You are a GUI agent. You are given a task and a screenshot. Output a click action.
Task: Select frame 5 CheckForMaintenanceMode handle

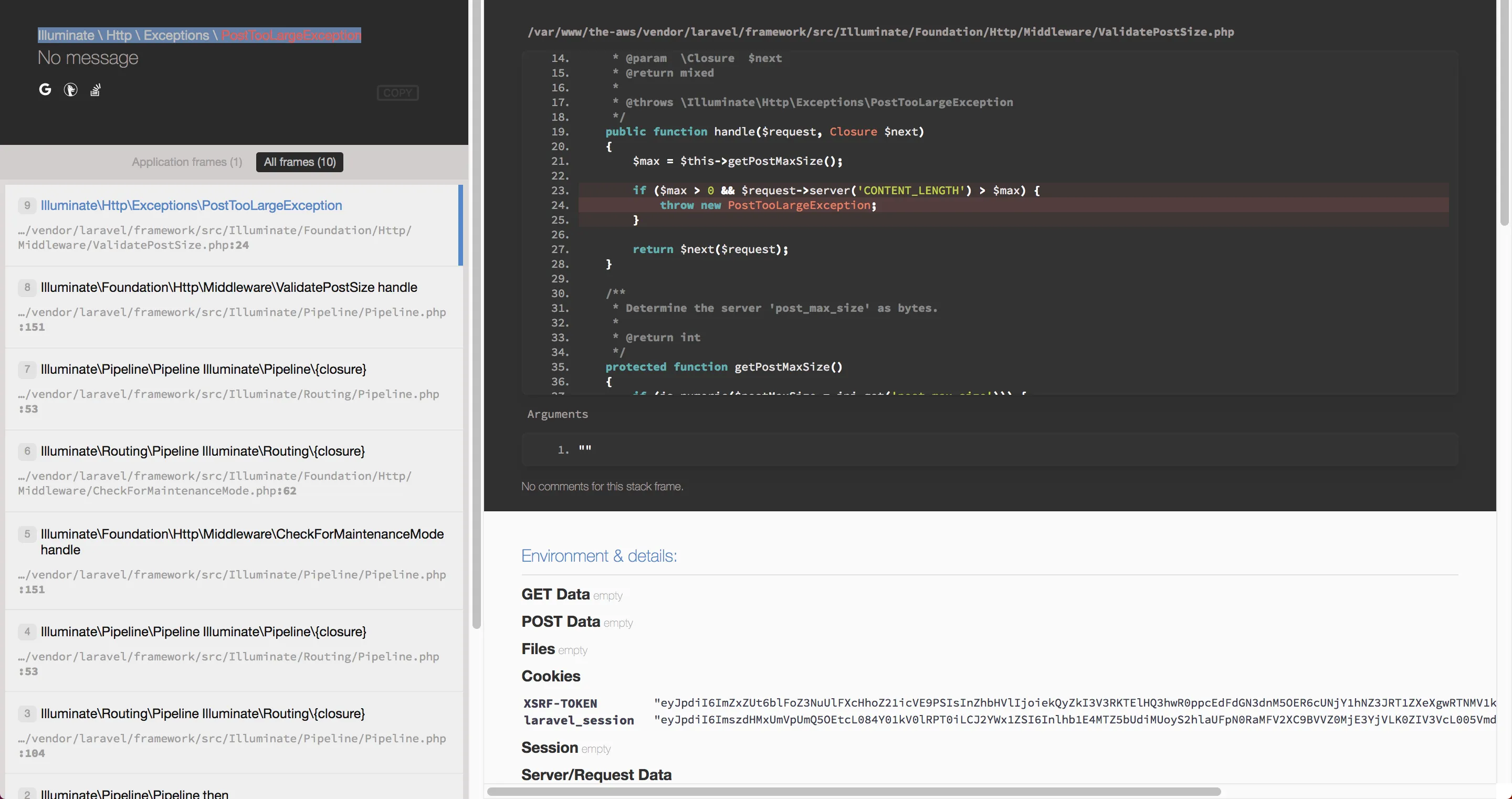point(242,534)
